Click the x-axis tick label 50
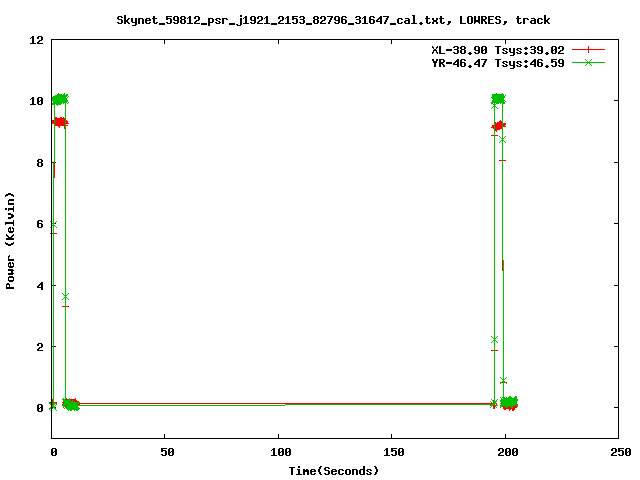 (167, 452)
